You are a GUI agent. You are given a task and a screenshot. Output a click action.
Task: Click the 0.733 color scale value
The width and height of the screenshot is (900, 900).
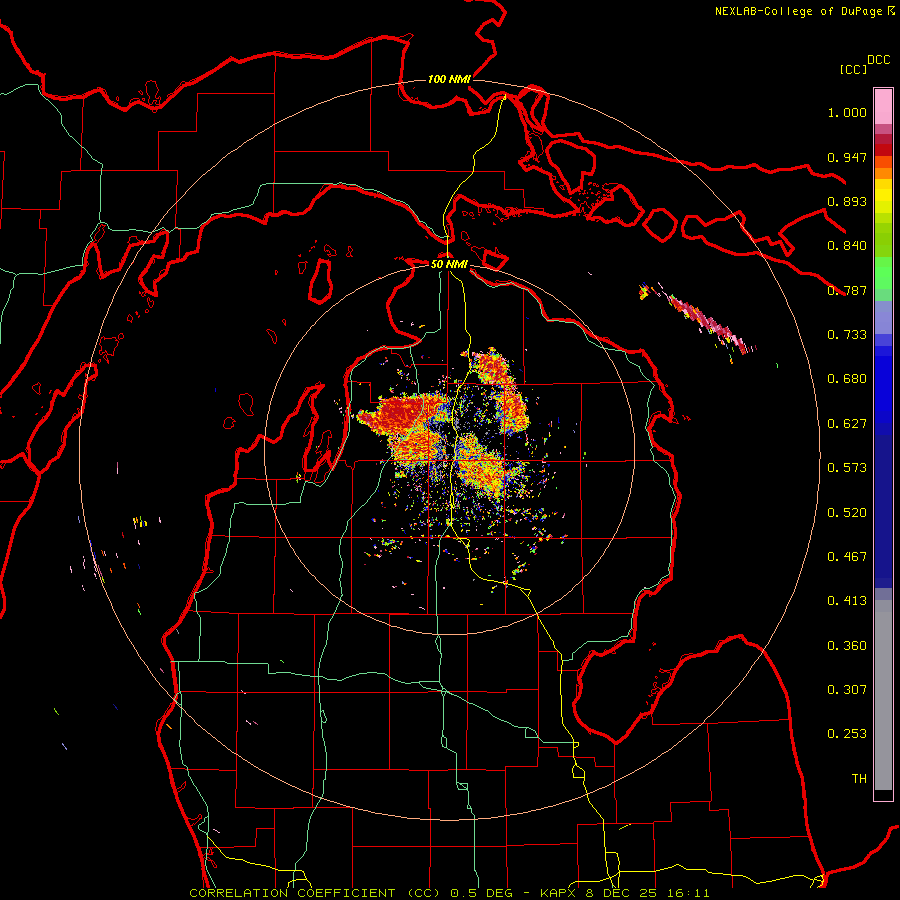point(847,335)
